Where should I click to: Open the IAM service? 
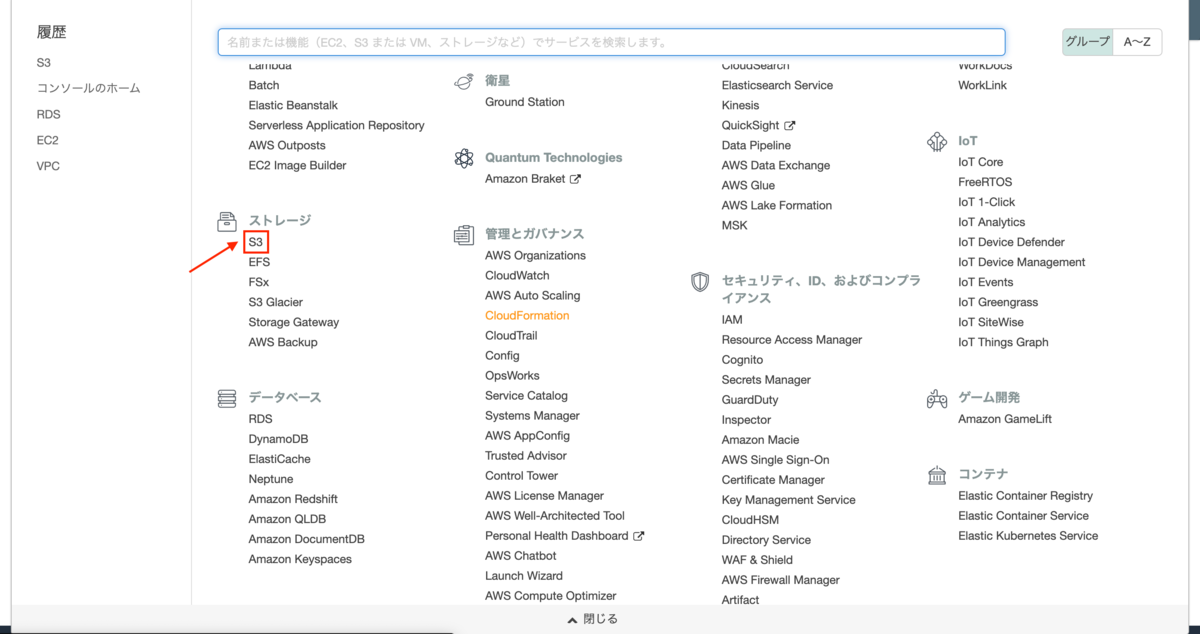coord(731,319)
